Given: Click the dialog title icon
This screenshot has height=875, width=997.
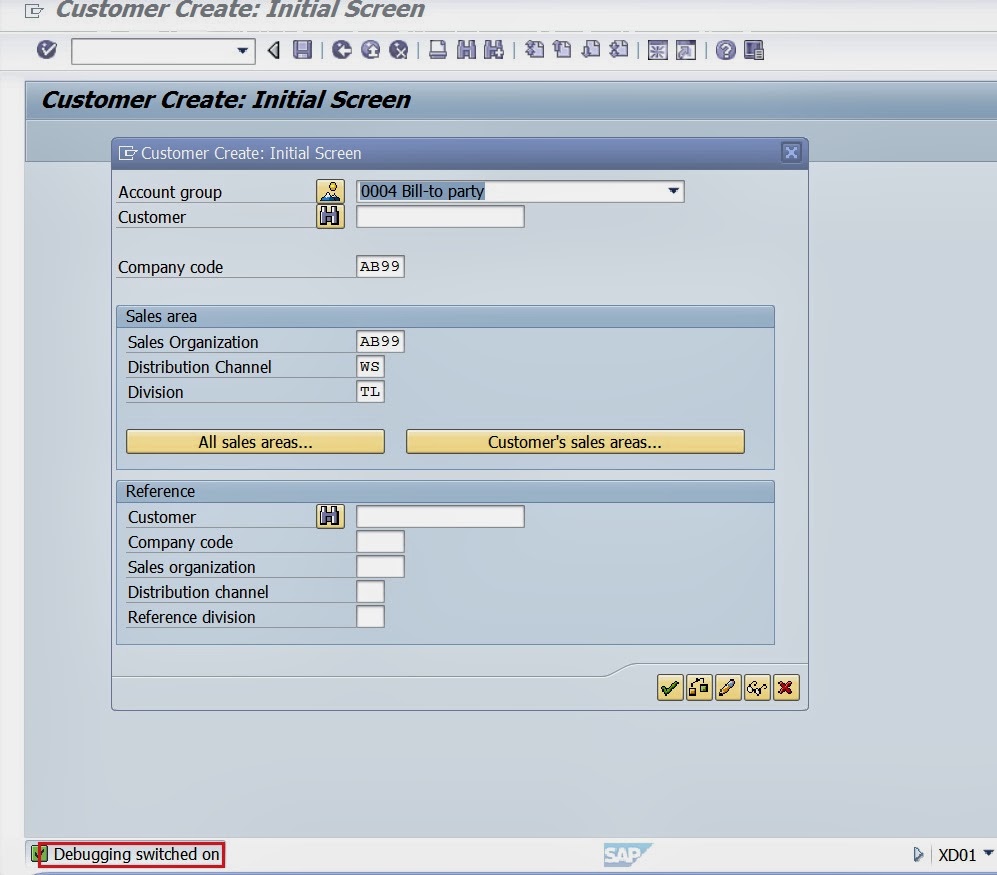Looking at the screenshot, I should tap(128, 153).
